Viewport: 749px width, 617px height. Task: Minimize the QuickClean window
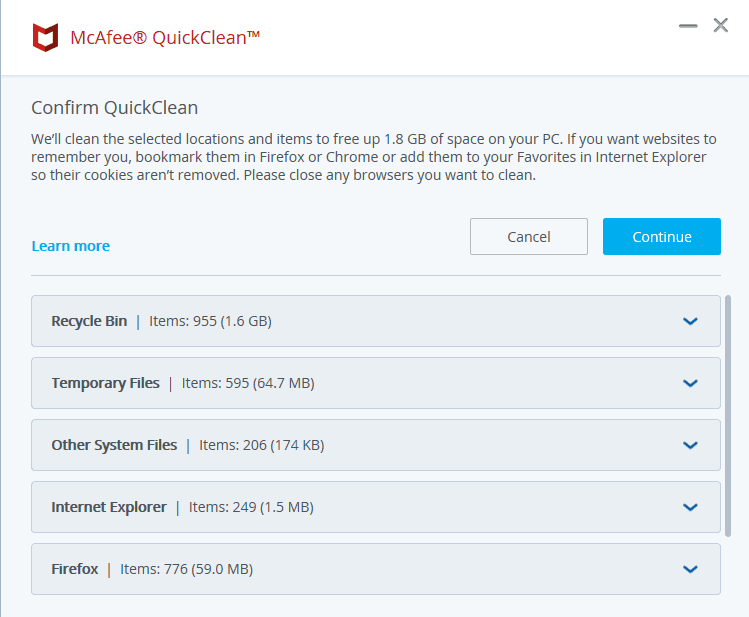click(688, 26)
